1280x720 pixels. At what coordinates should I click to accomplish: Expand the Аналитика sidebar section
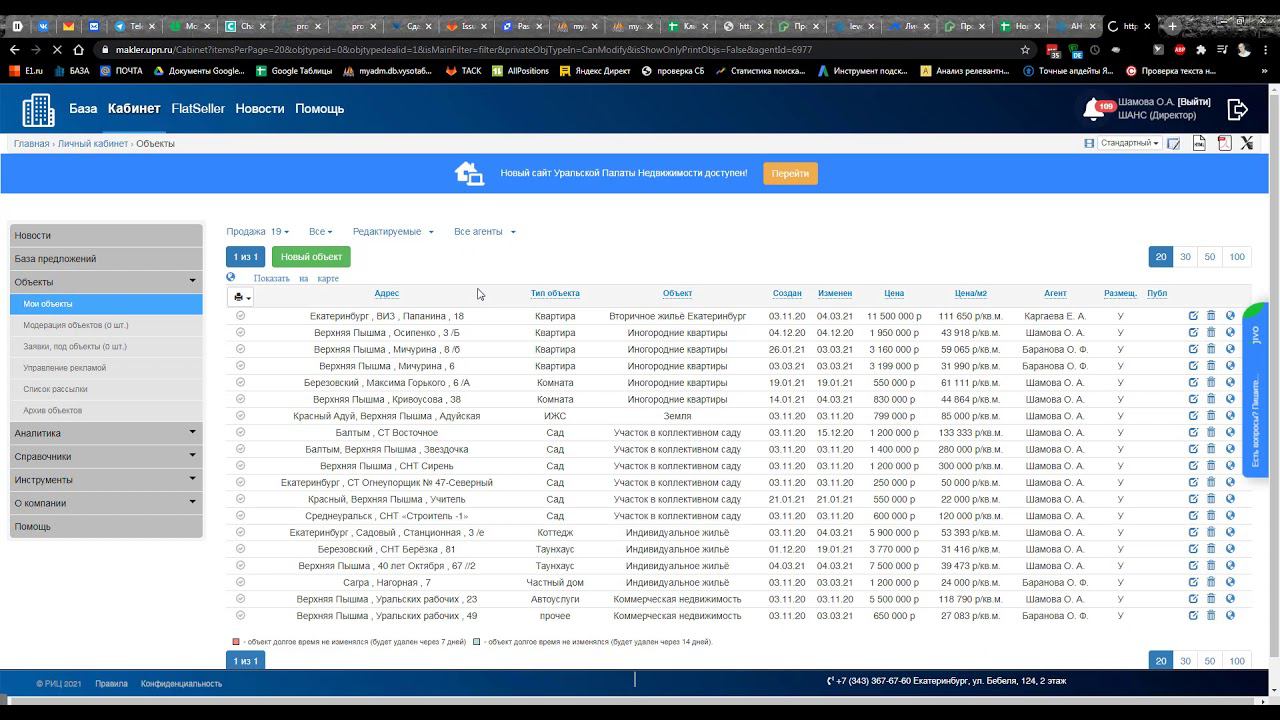[106, 433]
